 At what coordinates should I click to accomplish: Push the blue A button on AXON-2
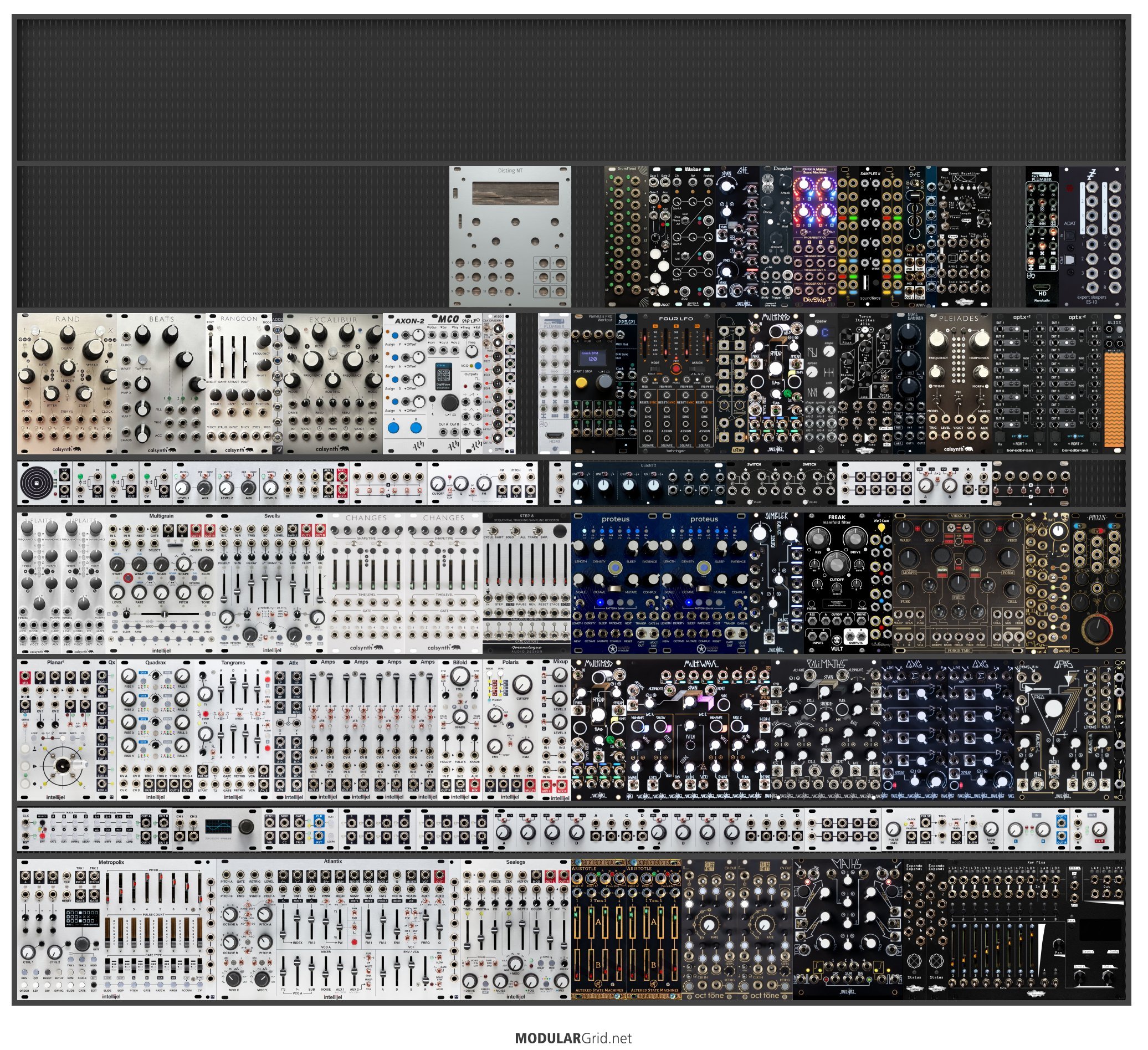[393, 428]
